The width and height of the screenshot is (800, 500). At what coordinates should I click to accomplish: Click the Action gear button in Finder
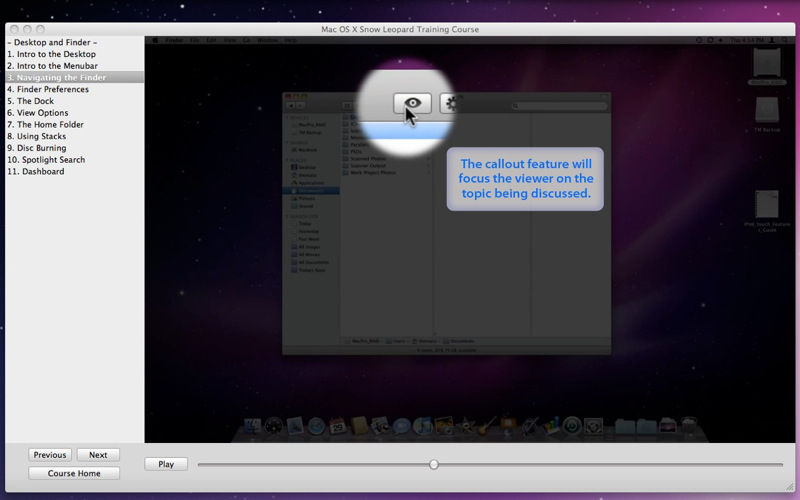point(449,104)
